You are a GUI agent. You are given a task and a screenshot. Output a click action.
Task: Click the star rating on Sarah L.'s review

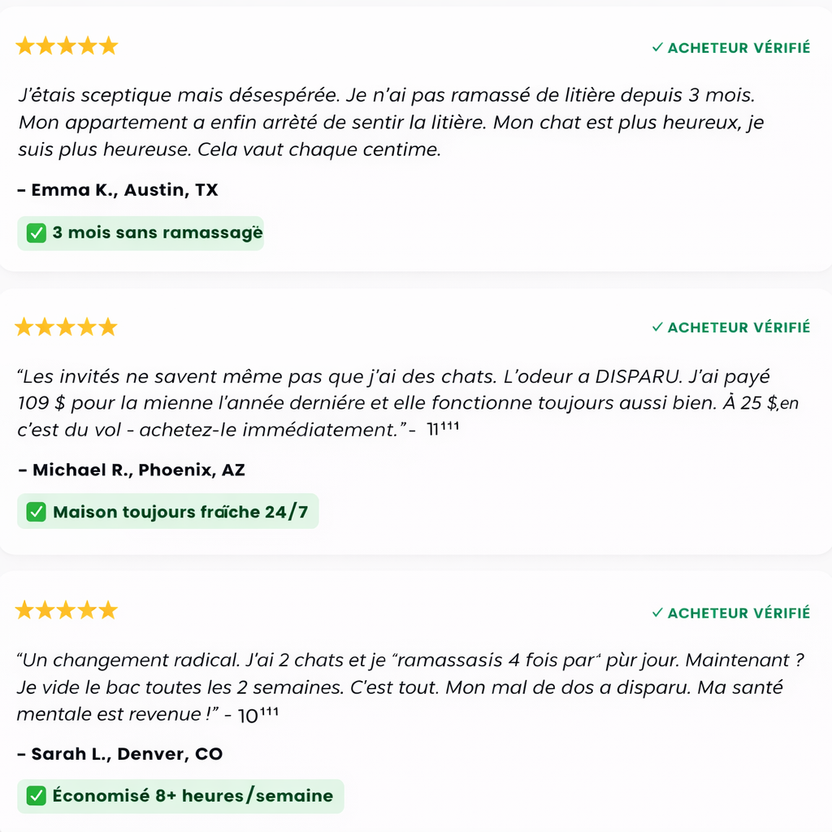(67, 611)
